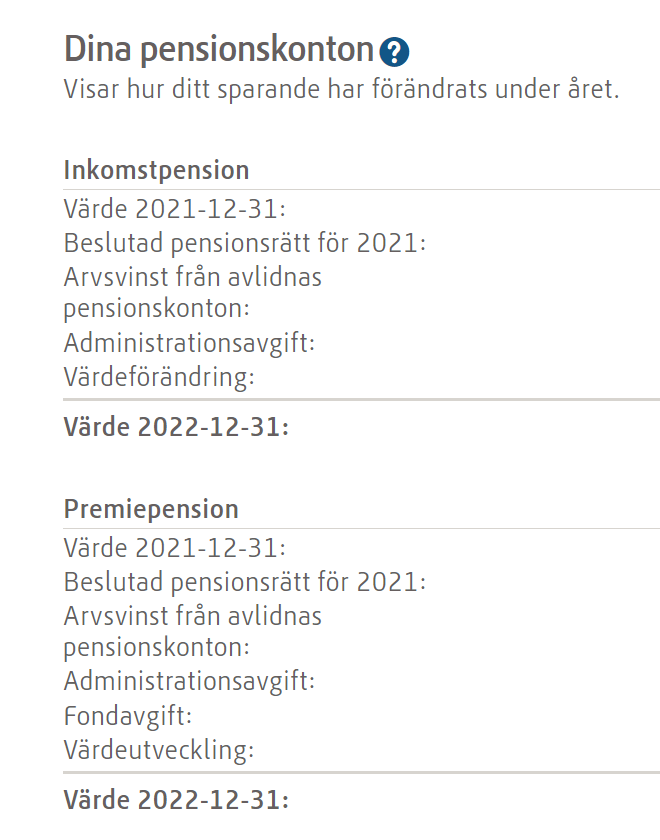The width and height of the screenshot is (660, 840).
Task: Click Värde 2021-12-31 under Premiepension
Action: coord(175,548)
